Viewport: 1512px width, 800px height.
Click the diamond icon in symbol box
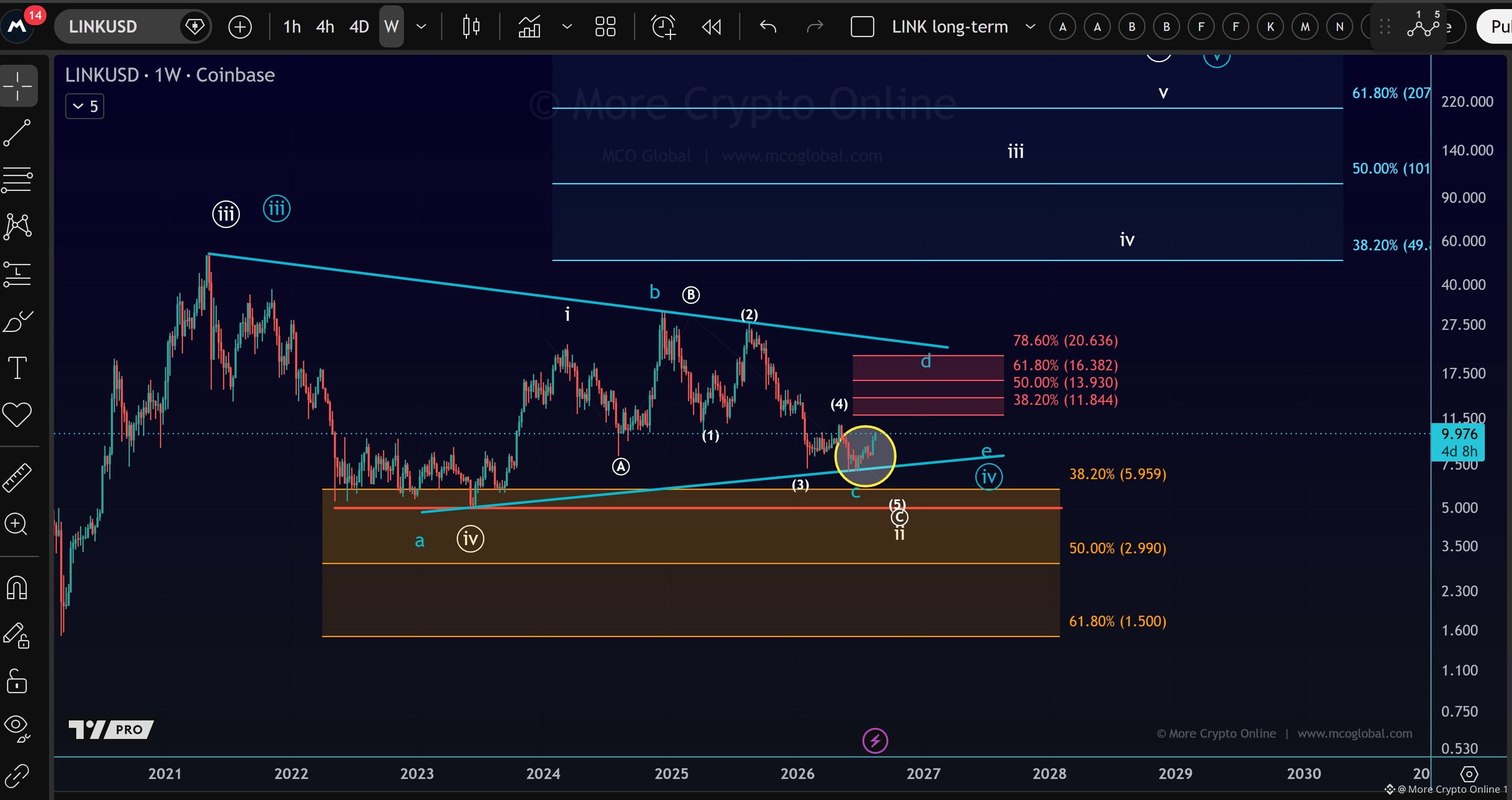194,26
